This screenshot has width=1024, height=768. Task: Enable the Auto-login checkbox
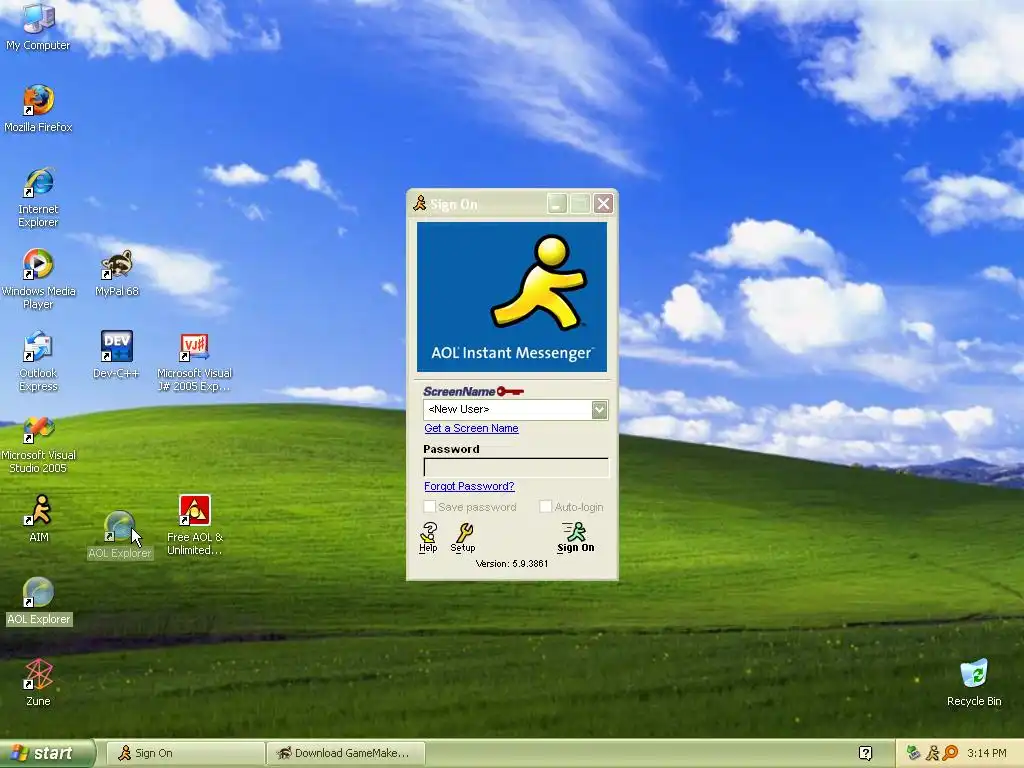(x=545, y=507)
